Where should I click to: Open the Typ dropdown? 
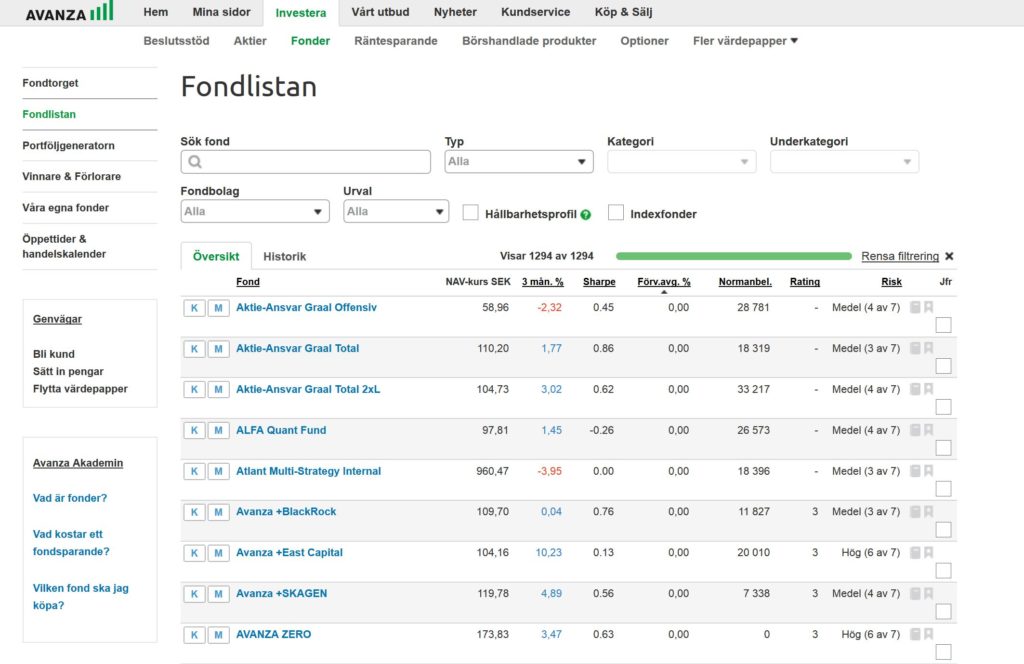519,162
